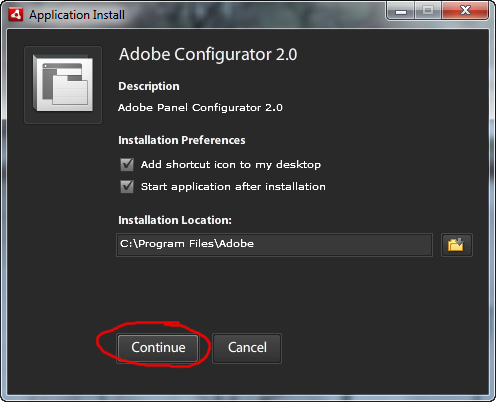Click the "Start application after installation" label text

click(233, 187)
